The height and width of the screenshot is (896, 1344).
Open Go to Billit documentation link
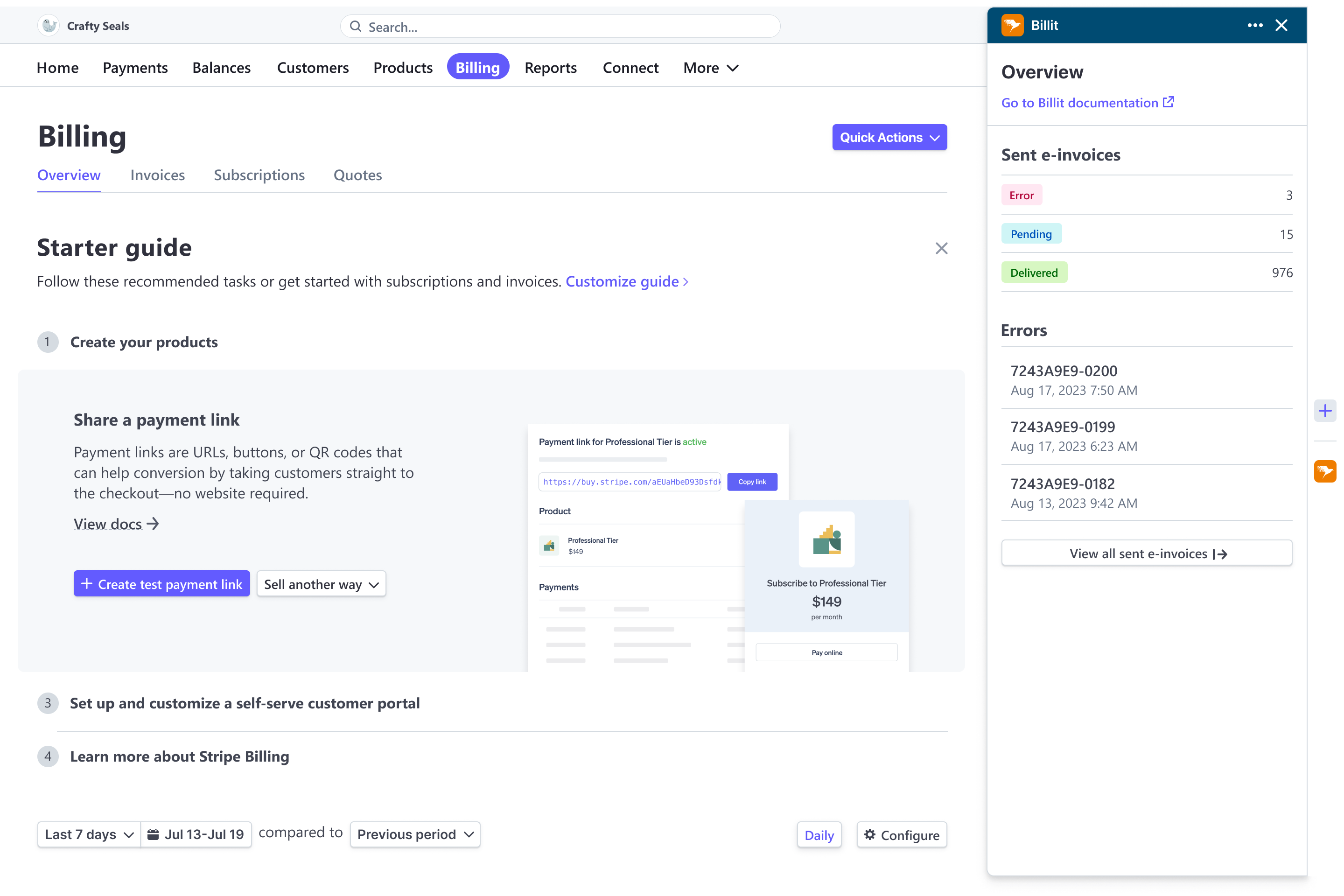pos(1079,102)
